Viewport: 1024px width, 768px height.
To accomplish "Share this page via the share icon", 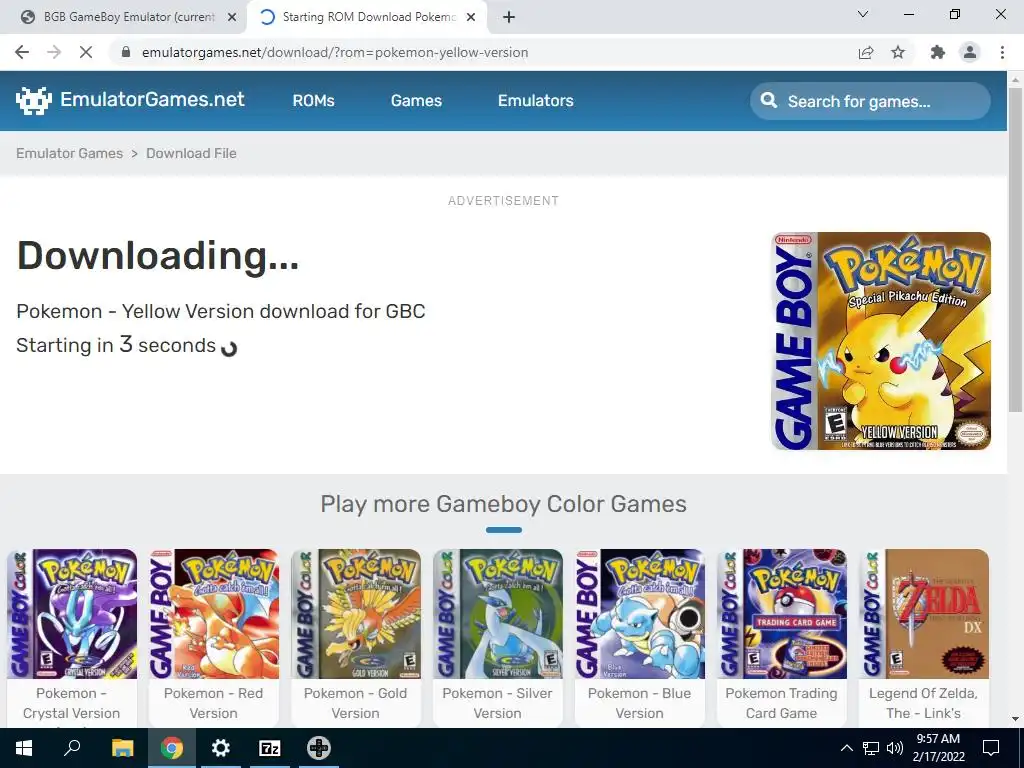I will (866, 52).
